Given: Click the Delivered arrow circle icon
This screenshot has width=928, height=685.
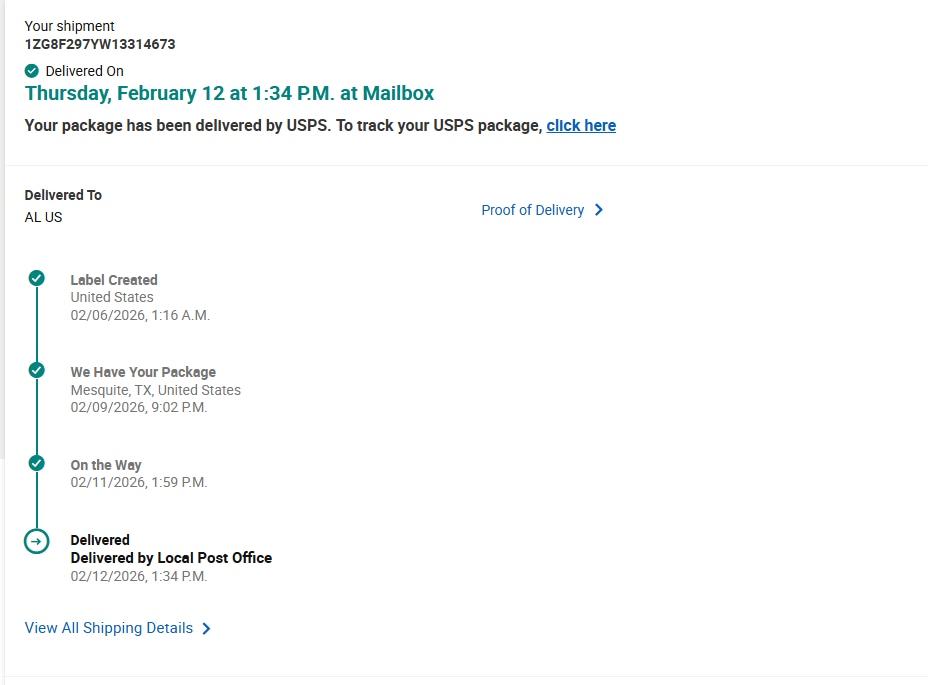Looking at the screenshot, I should [36, 541].
